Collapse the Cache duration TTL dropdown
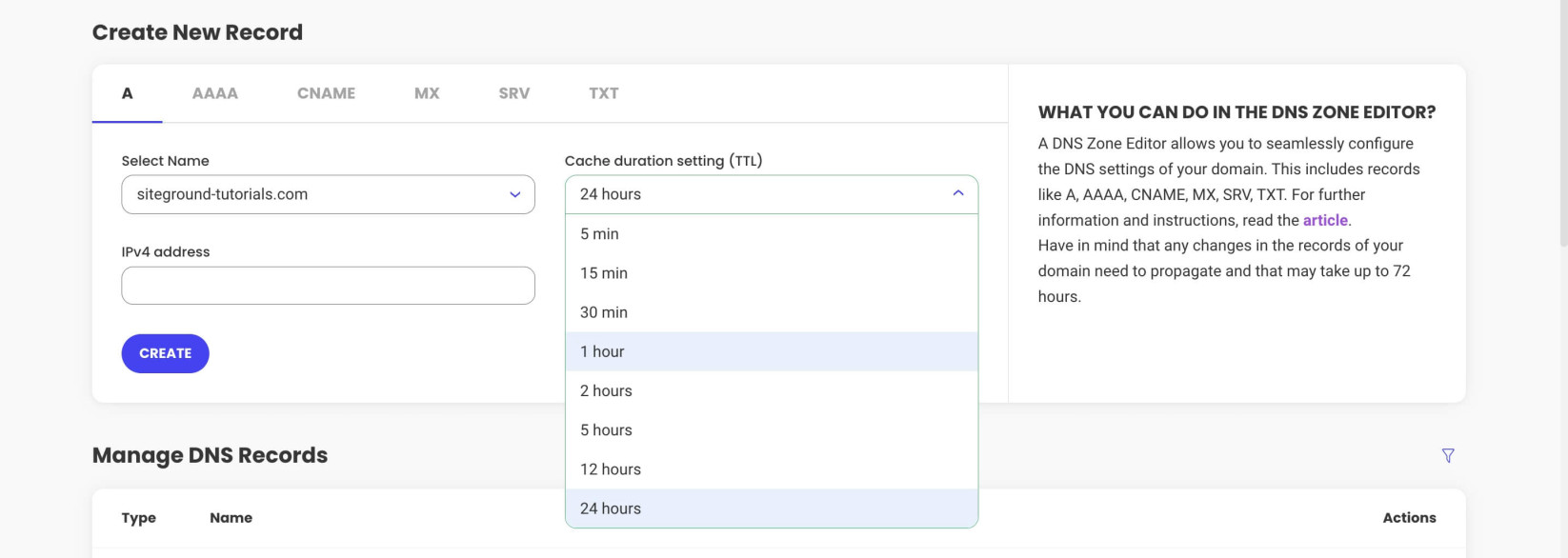Image resolution: width=1568 pixels, height=558 pixels. pyautogui.click(x=772, y=194)
